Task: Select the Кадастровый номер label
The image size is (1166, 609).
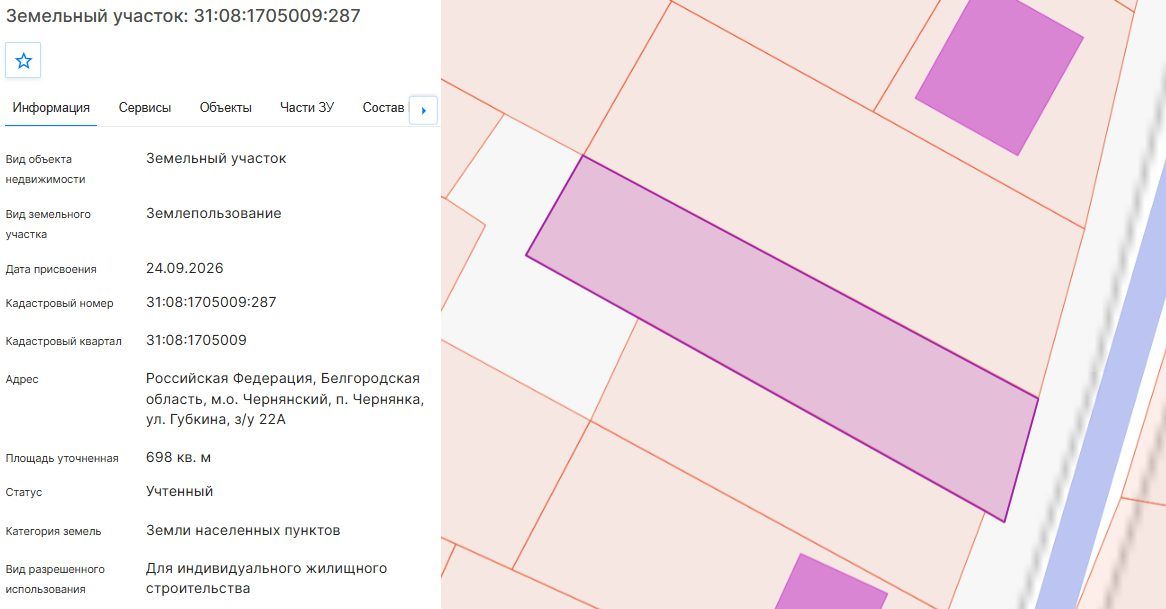Action: tap(59, 303)
